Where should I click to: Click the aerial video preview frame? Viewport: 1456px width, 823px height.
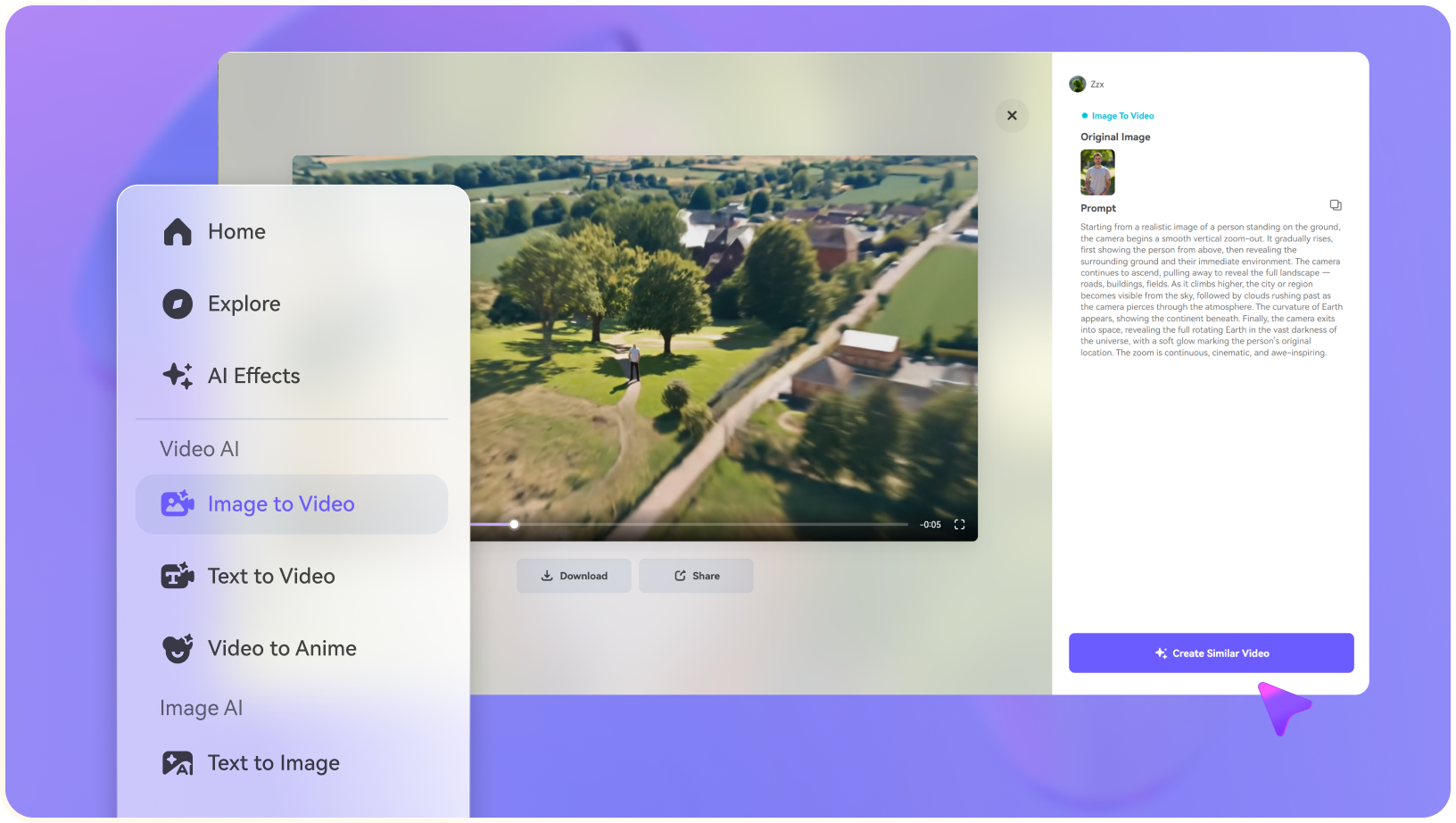(x=724, y=339)
